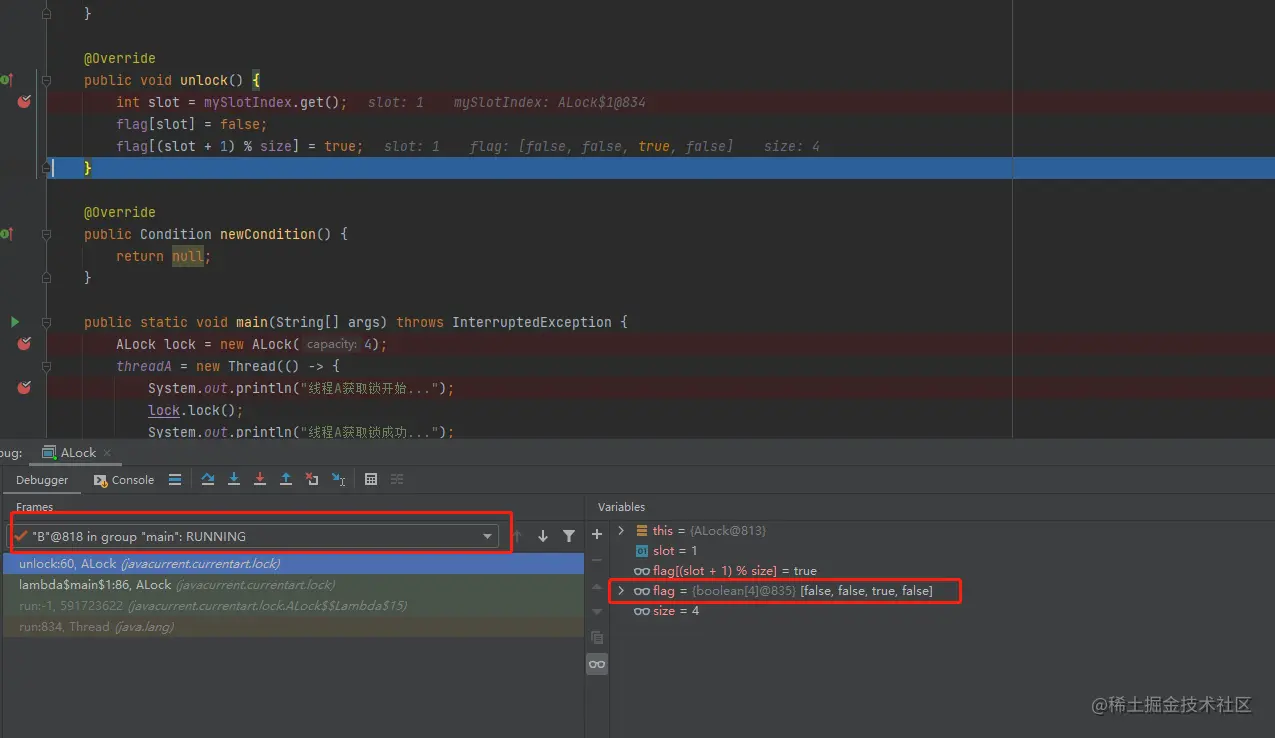Click the move watch down icon

pyautogui.click(x=597, y=612)
